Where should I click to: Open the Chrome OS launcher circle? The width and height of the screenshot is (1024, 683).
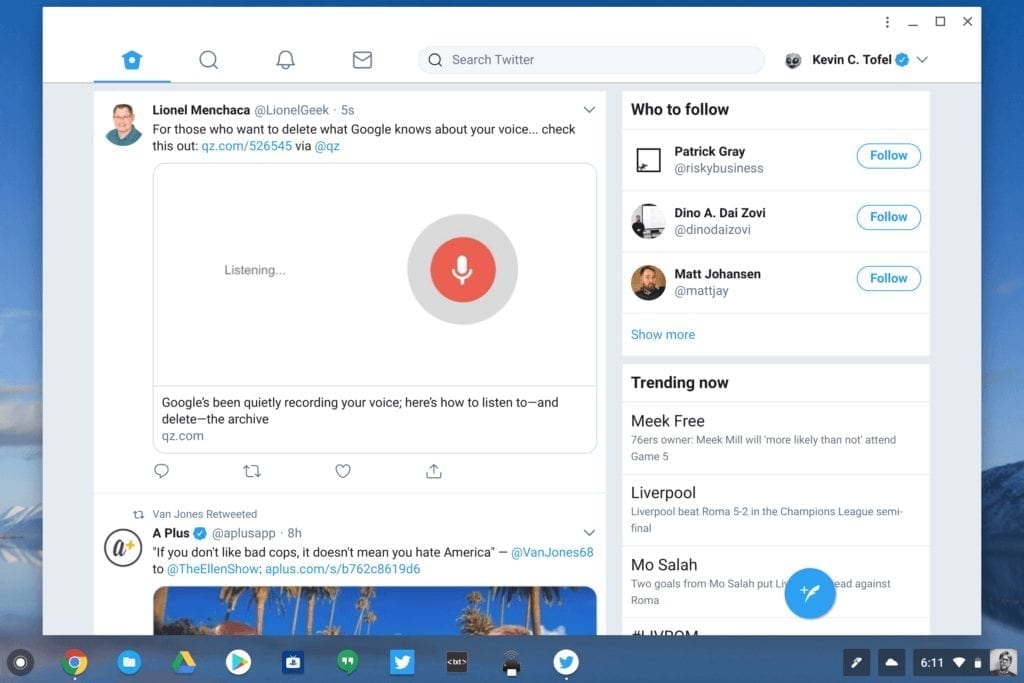click(20, 663)
